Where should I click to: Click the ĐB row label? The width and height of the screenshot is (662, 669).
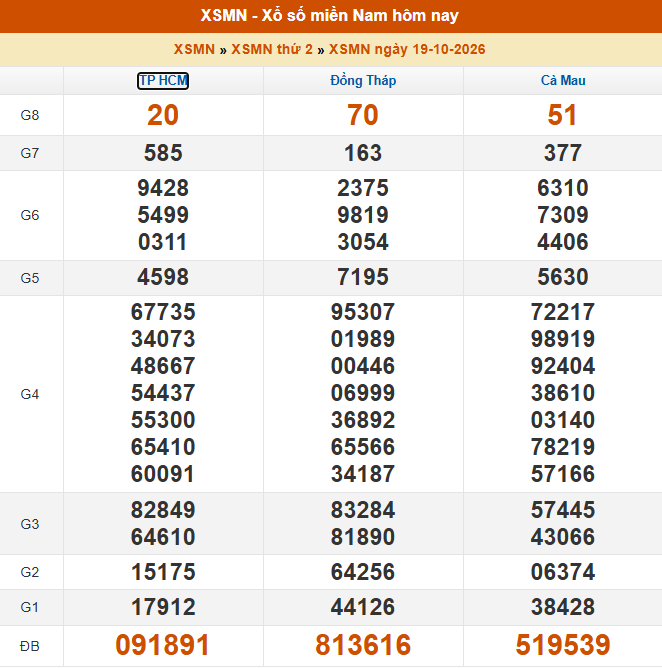click(x=30, y=646)
